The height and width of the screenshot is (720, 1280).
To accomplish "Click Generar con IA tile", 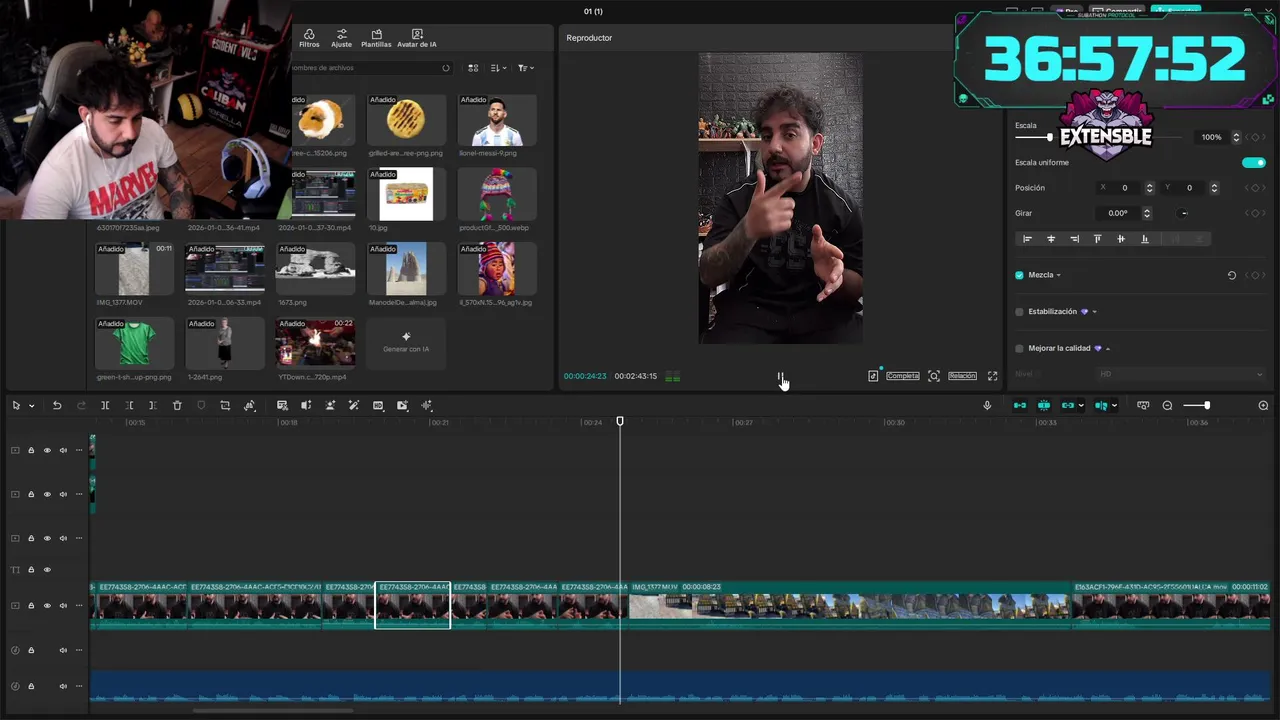I will coord(406,342).
